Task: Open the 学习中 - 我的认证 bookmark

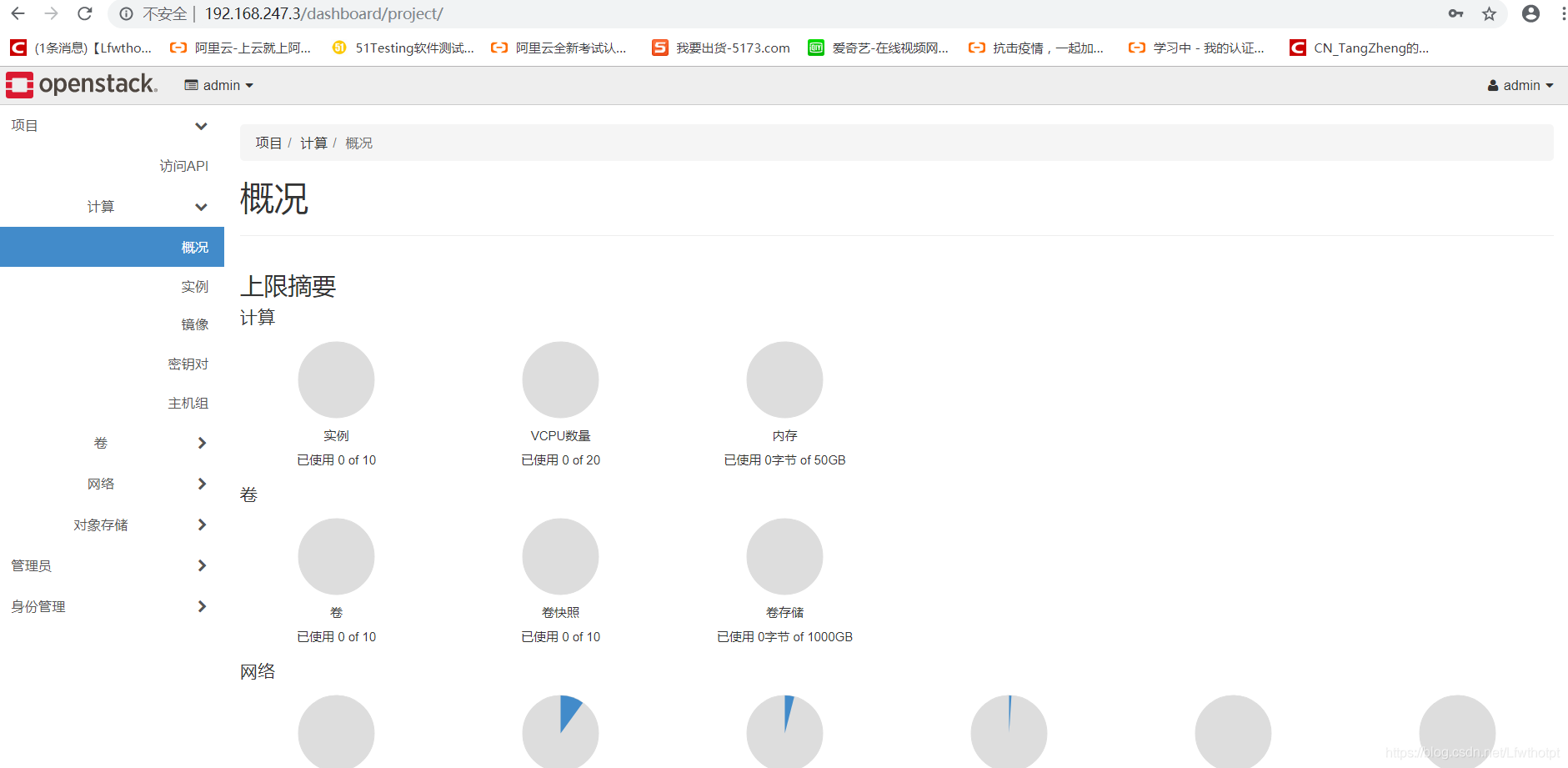Action: [1196, 48]
